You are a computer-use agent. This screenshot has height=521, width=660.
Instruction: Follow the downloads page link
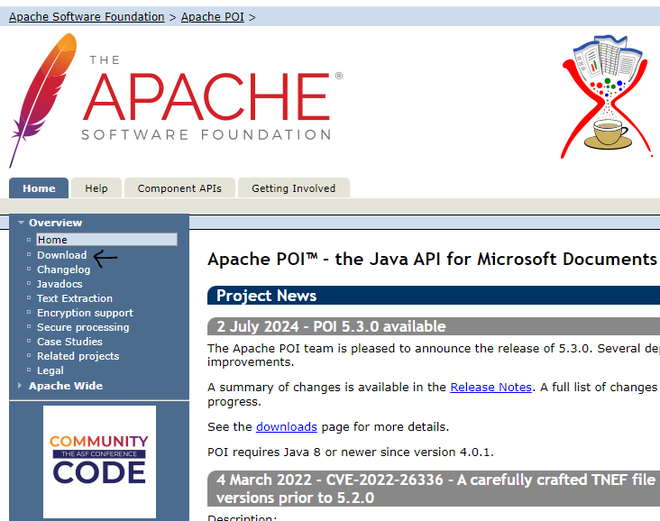click(287, 427)
